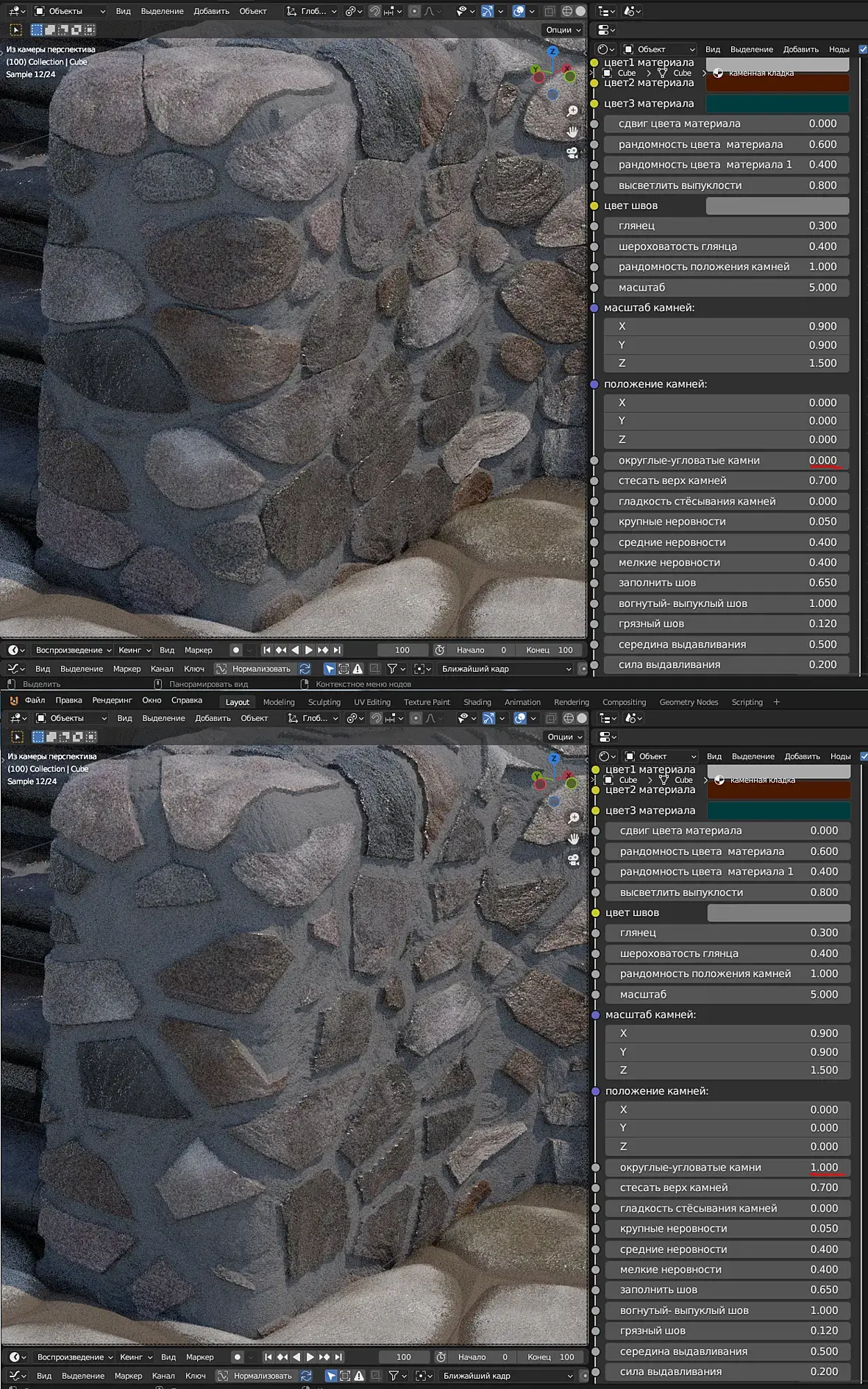868x1389 pixels.
Task: Click the округлые-угловатые камни slider set to 1.000
Action: pos(726,1168)
